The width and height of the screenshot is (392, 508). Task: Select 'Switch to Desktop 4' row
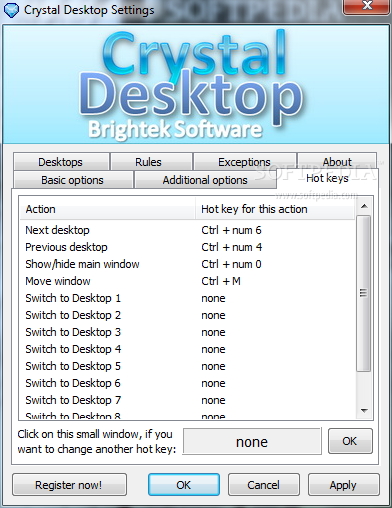(188, 349)
